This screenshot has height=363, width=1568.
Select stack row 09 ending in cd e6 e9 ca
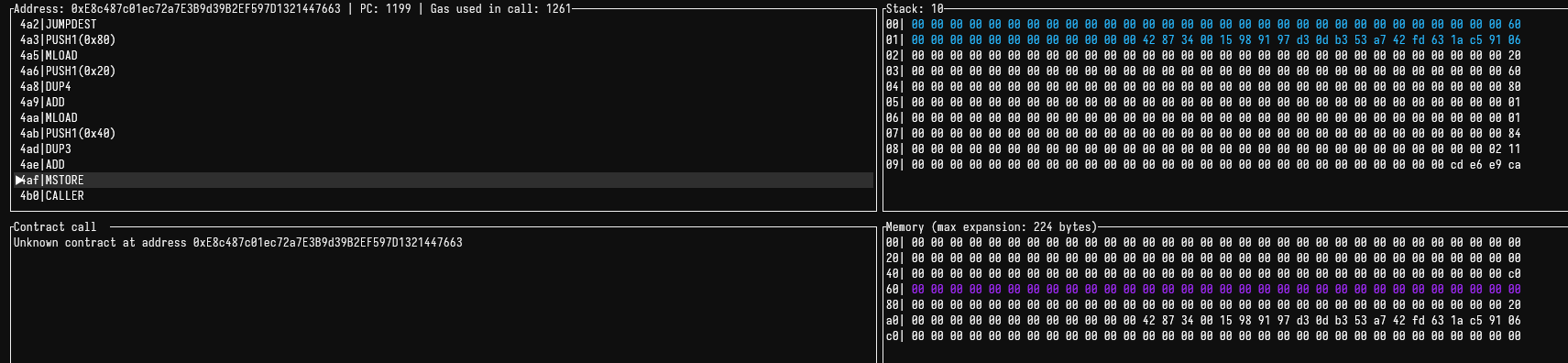click(x=1203, y=165)
